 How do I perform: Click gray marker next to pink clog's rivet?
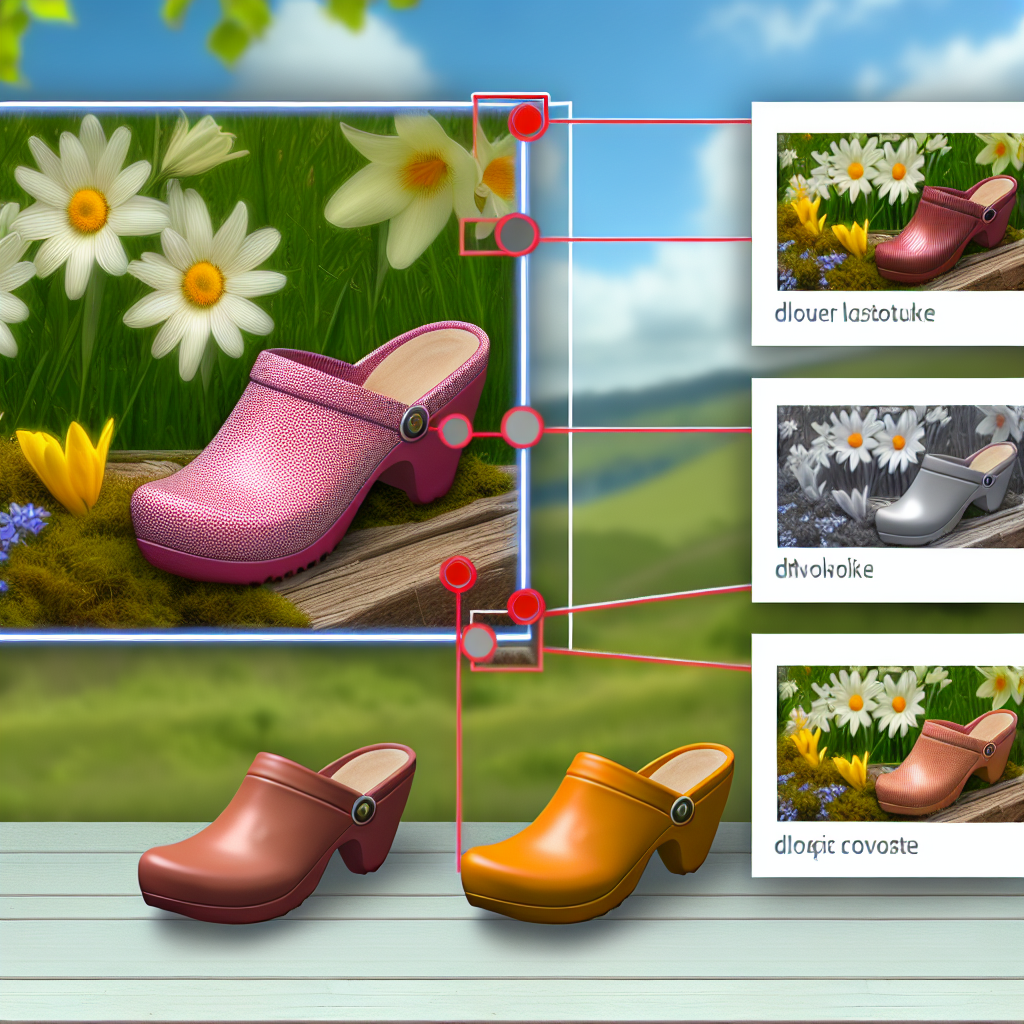(x=455, y=431)
